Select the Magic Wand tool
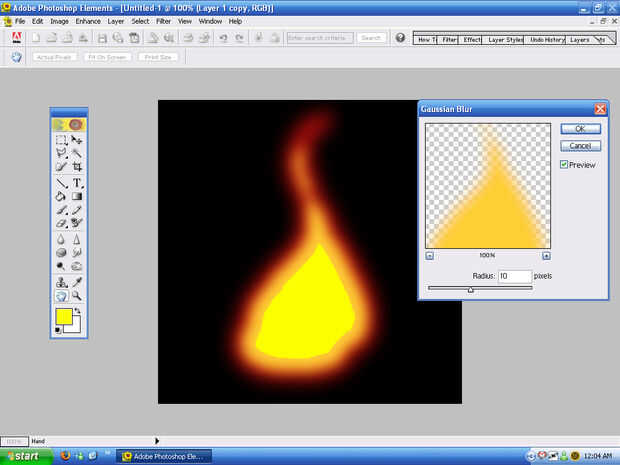620x465 pixels. (x=77, y=153)
